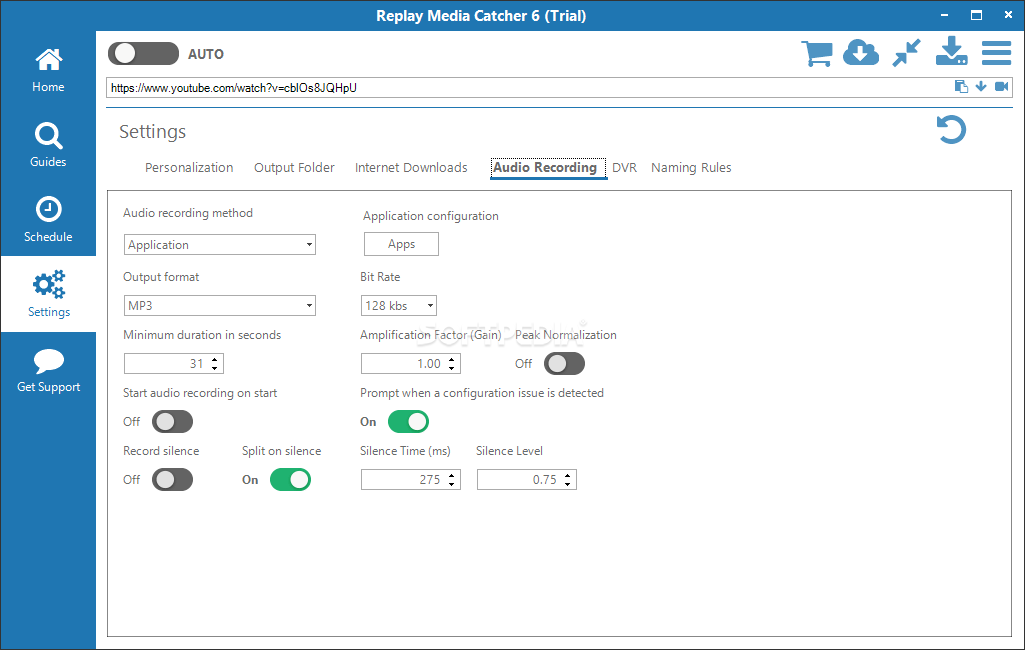
Task: Open the hamburger menu icon
Action: pos(996,53)
